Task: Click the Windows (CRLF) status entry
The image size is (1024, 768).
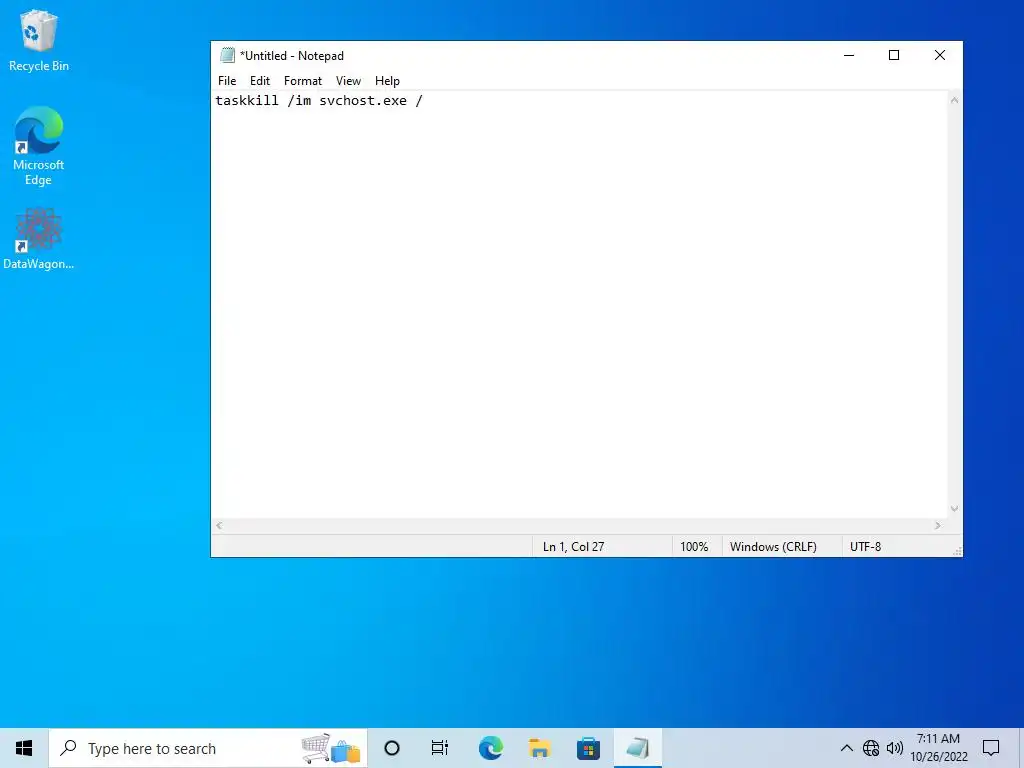Action: click(x=773, y=547)
